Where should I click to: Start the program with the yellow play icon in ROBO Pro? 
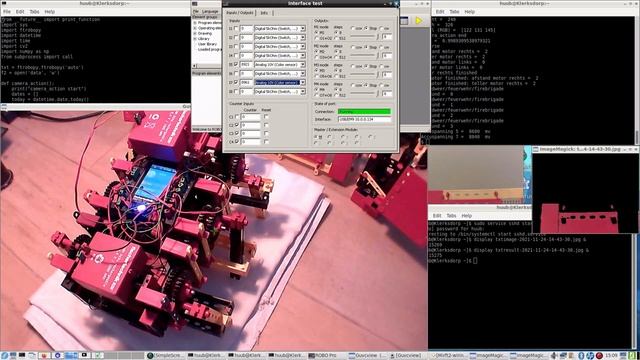pyautogui.click(x=419, y=21)
